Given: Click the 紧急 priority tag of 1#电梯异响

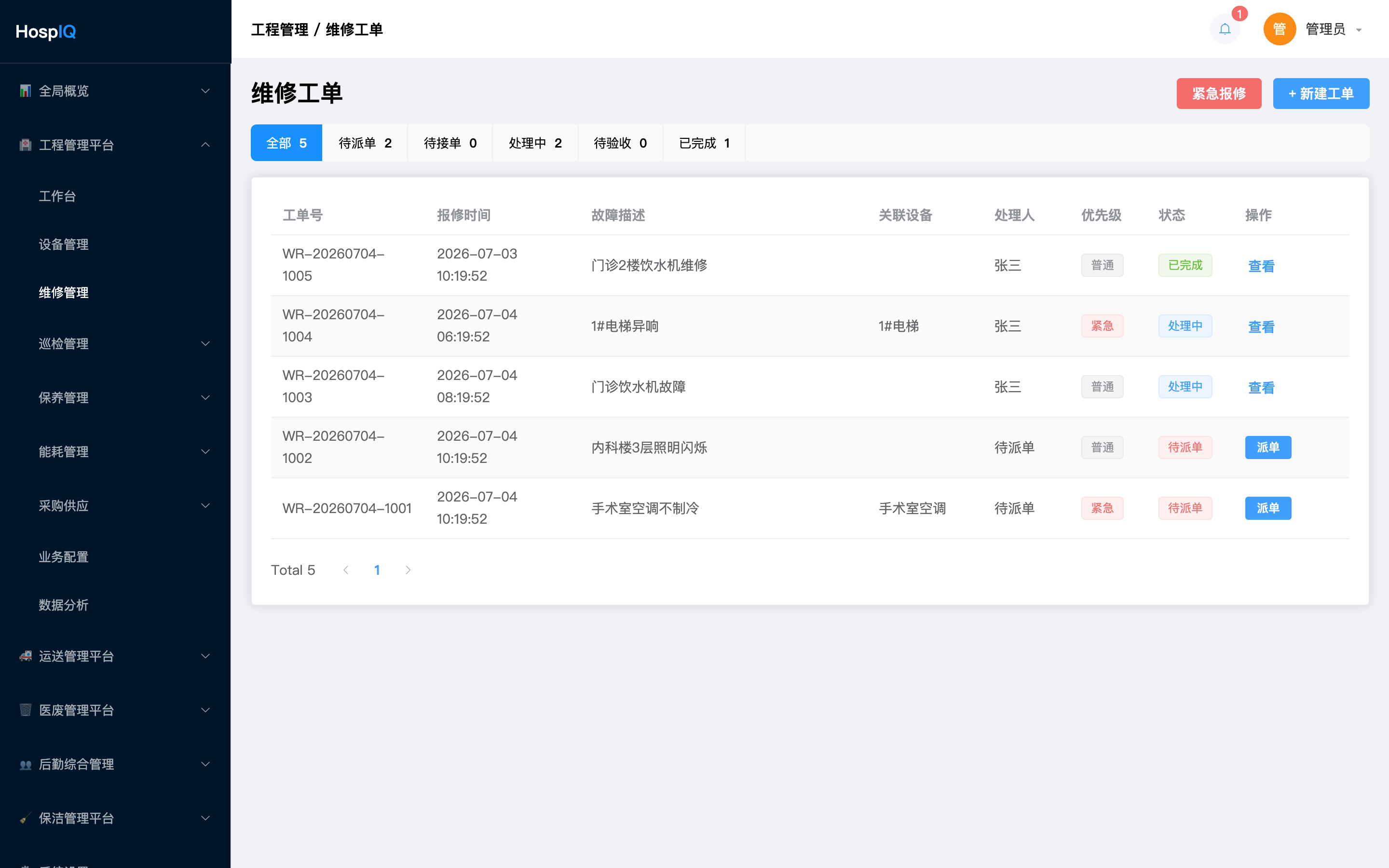Looking at the screenshot, I should coord(1102,326).
